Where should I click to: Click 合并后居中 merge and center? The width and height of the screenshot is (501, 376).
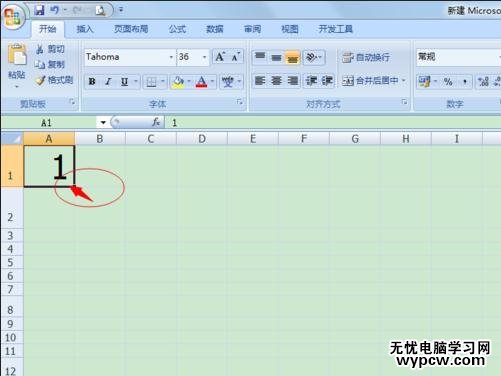pos(370,81)
